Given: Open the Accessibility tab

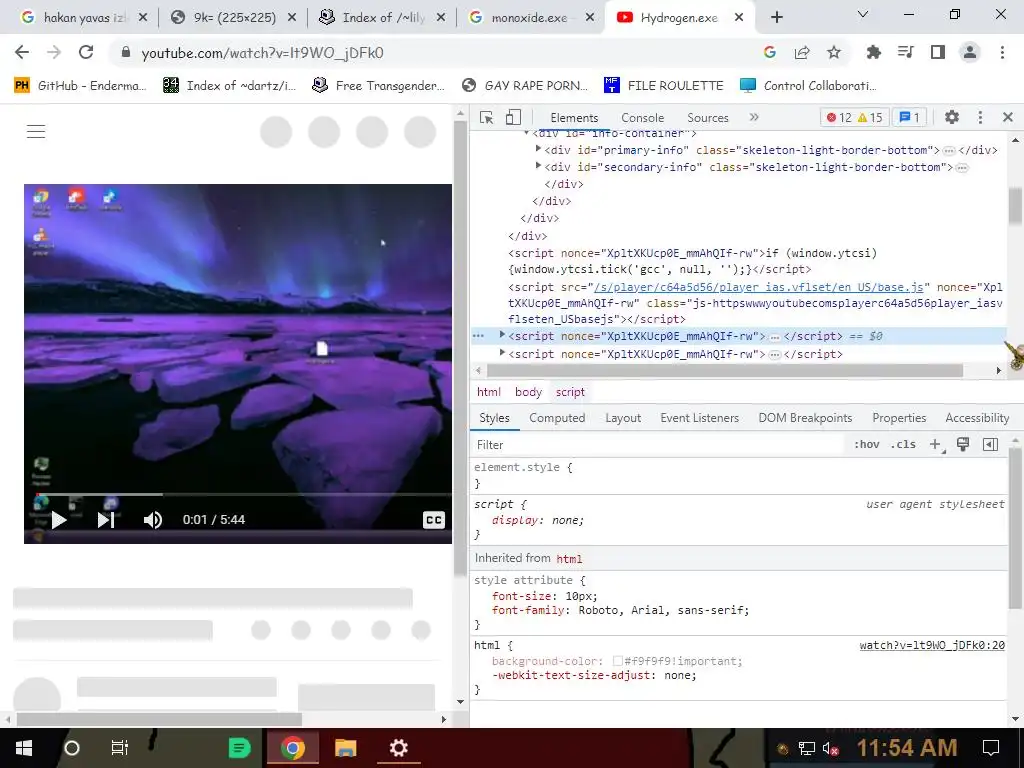Looking at the screenshot, I should pos(977,418).
